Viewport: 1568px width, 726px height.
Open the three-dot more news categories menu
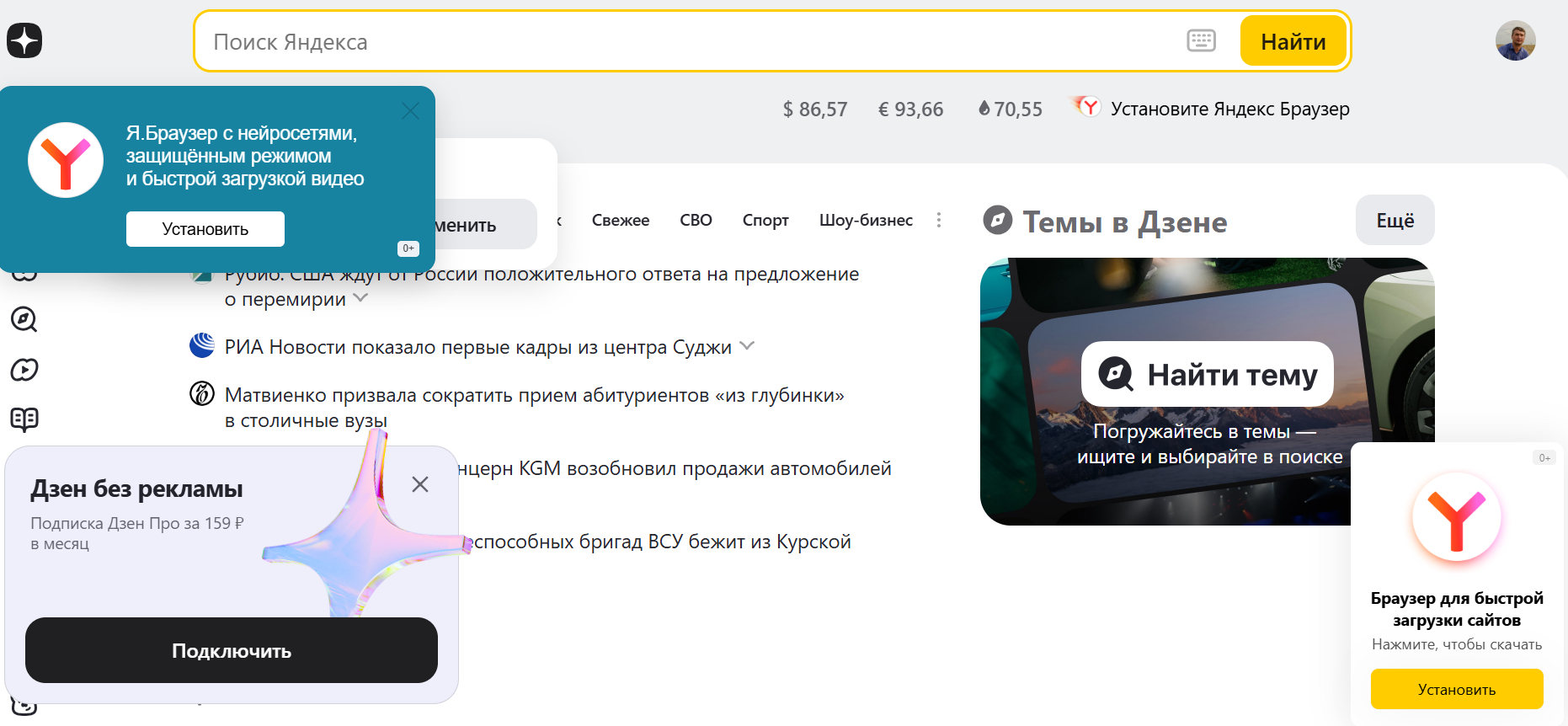click(x=939, y=220)
